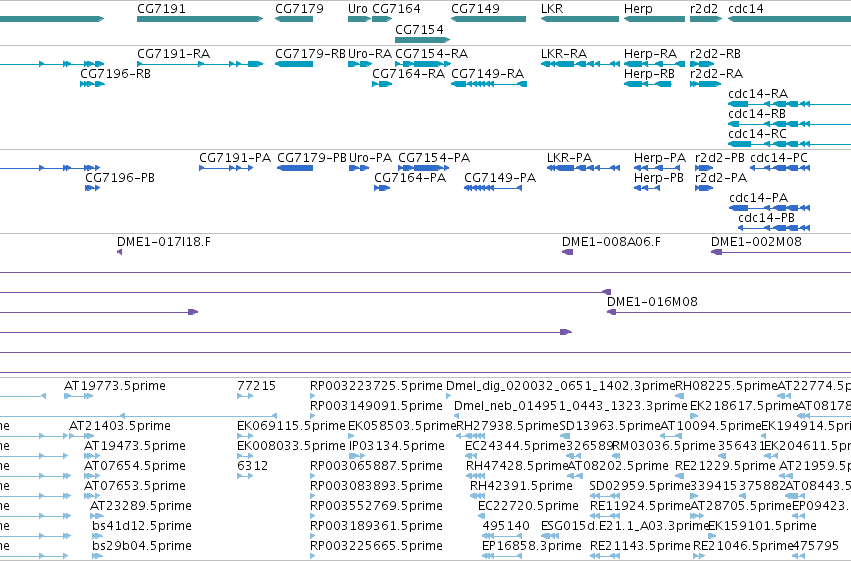
Task: Select the CG7149-PA protein feature
Action: 493,188
